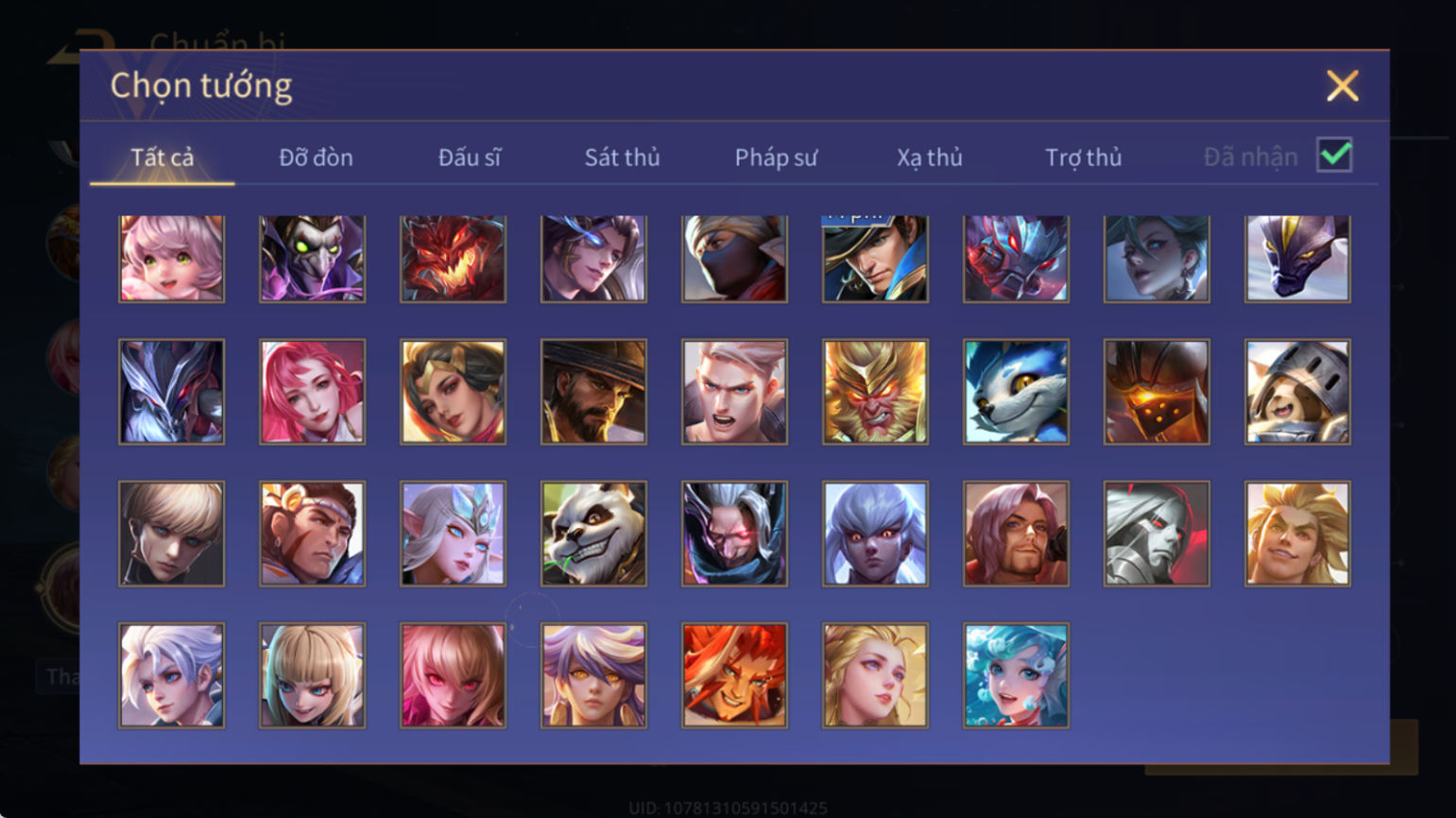Choose the blue wolf hero icon
Screen dimensions: 1456x818
[1016, 392]
